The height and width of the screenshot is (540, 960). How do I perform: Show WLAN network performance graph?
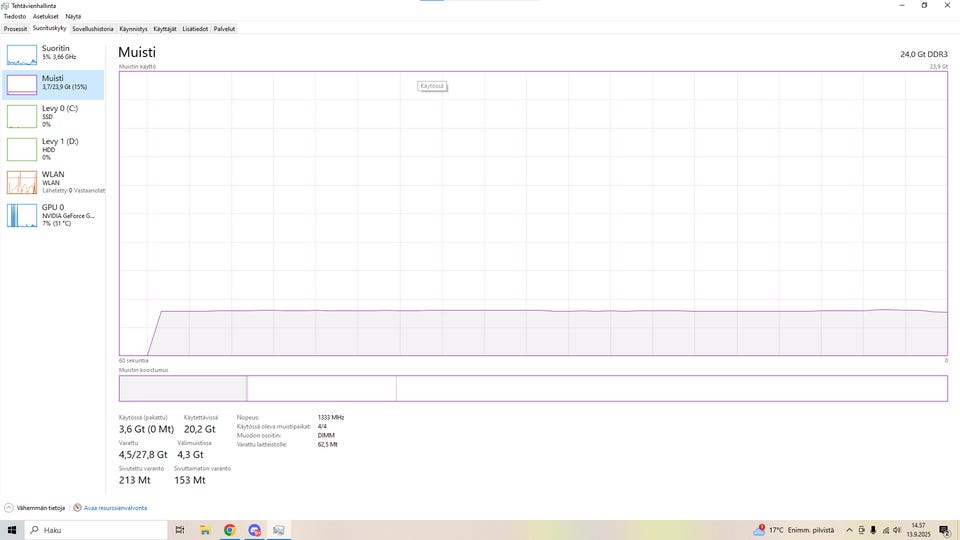pyautogui.click(x=53, y=182)
